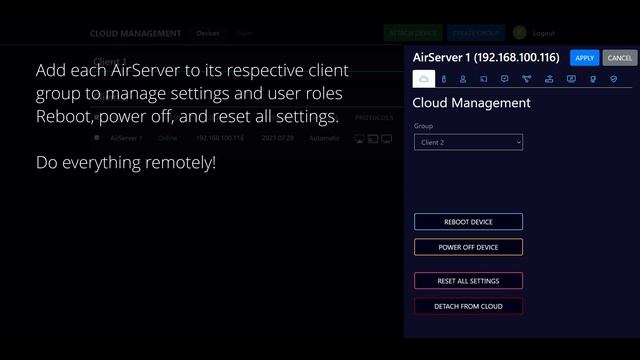Image resolution: width=640 pixels, height=360 pixels.
Task: Click the CANCEL button
Action: (620, 58)
